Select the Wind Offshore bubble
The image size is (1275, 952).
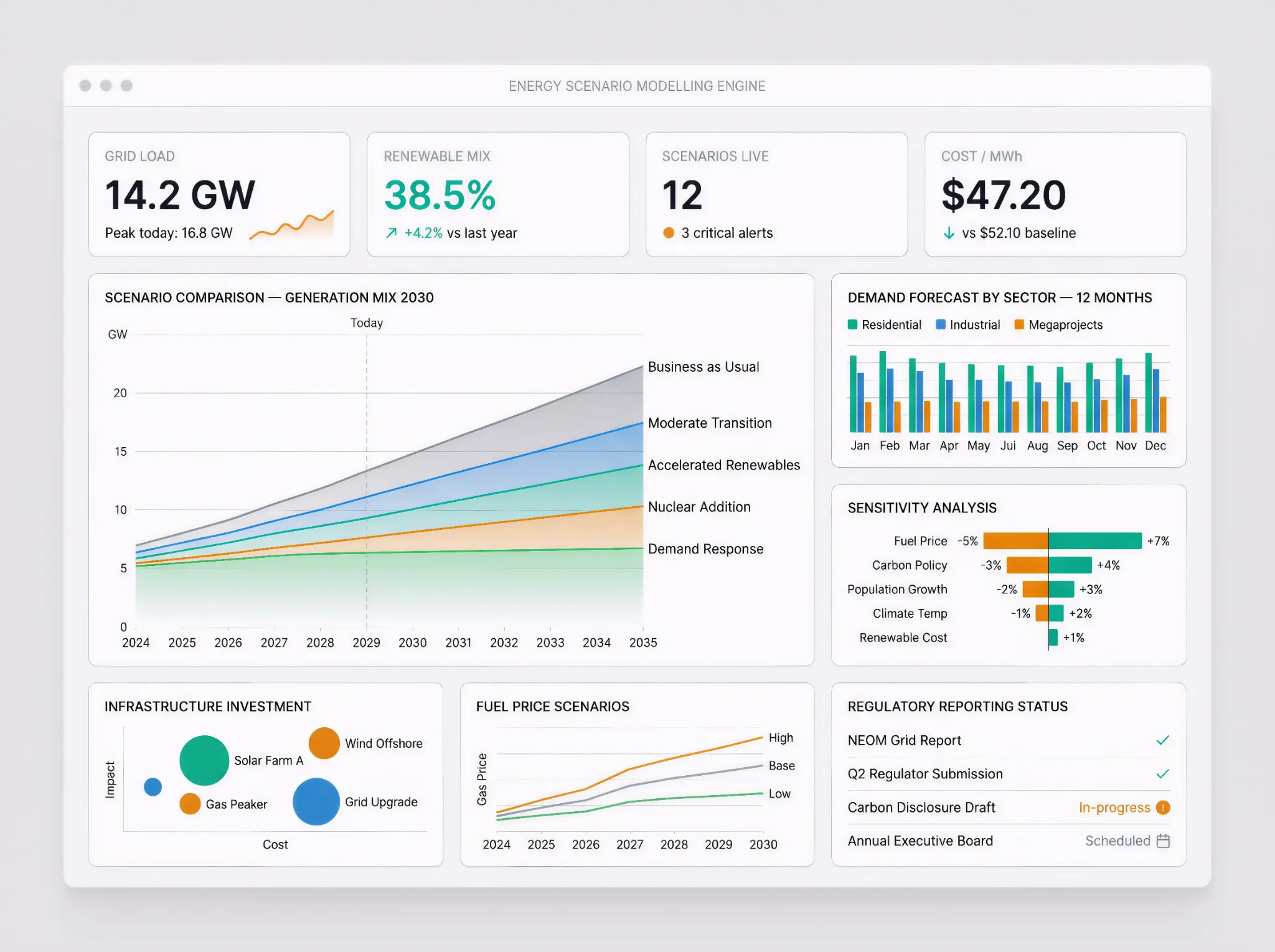324,743
